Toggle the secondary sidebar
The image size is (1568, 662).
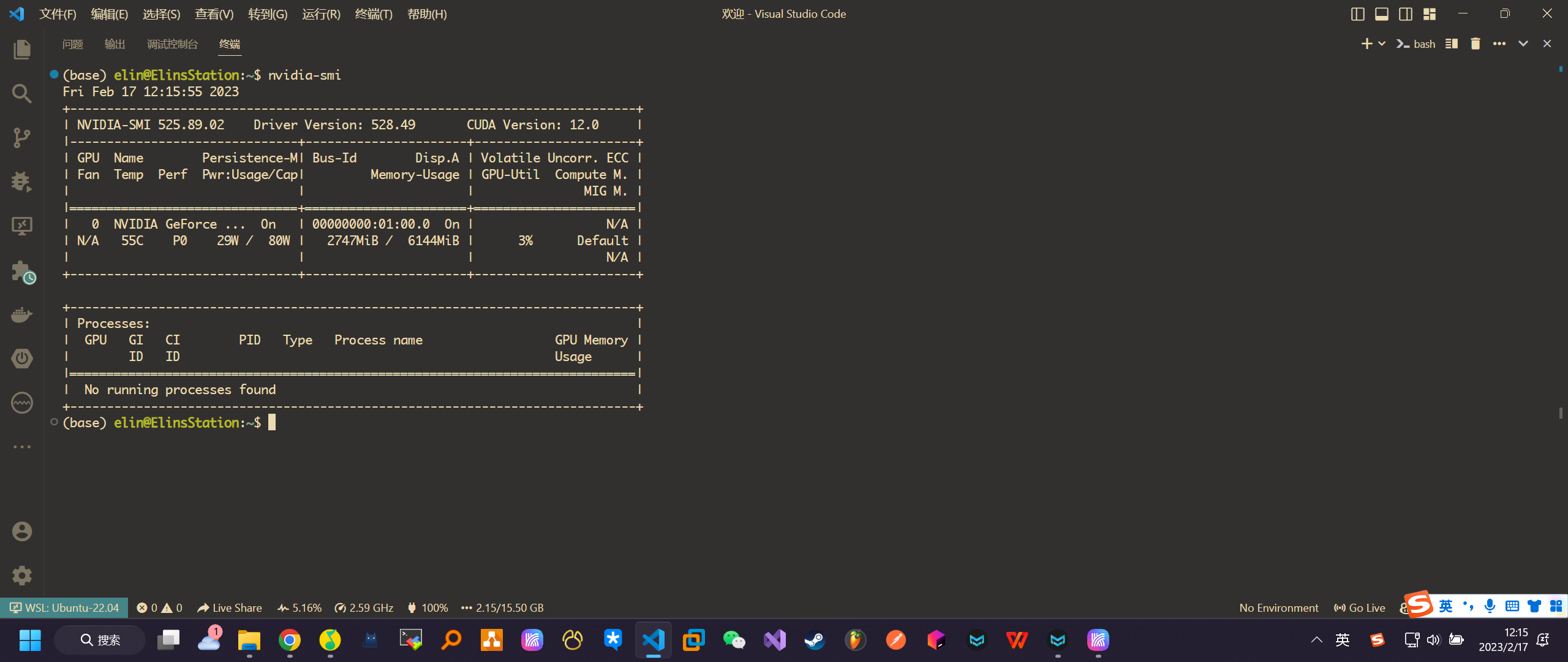click(1406, 13)
